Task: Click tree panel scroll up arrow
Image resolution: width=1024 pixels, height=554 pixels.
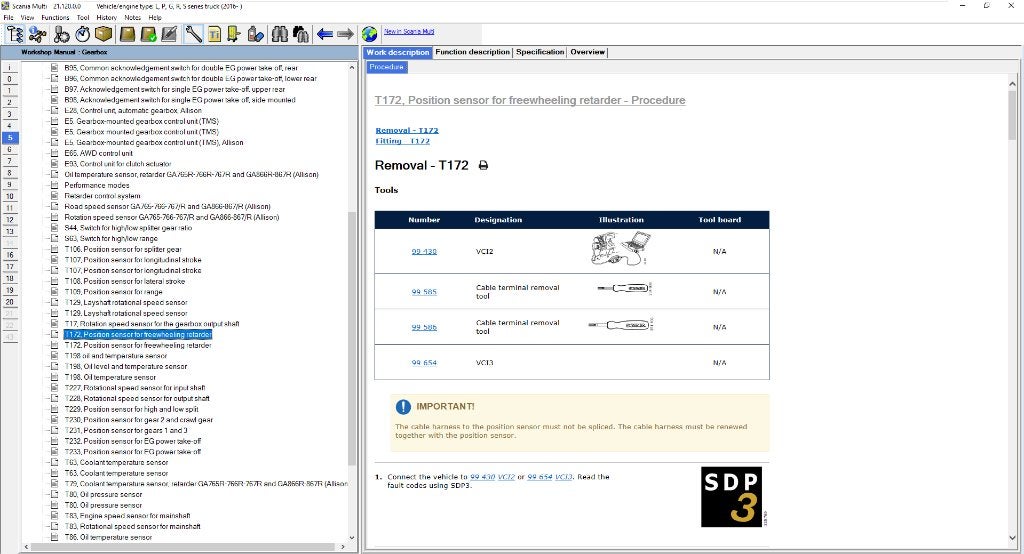Action: click(x=352, y=67)
